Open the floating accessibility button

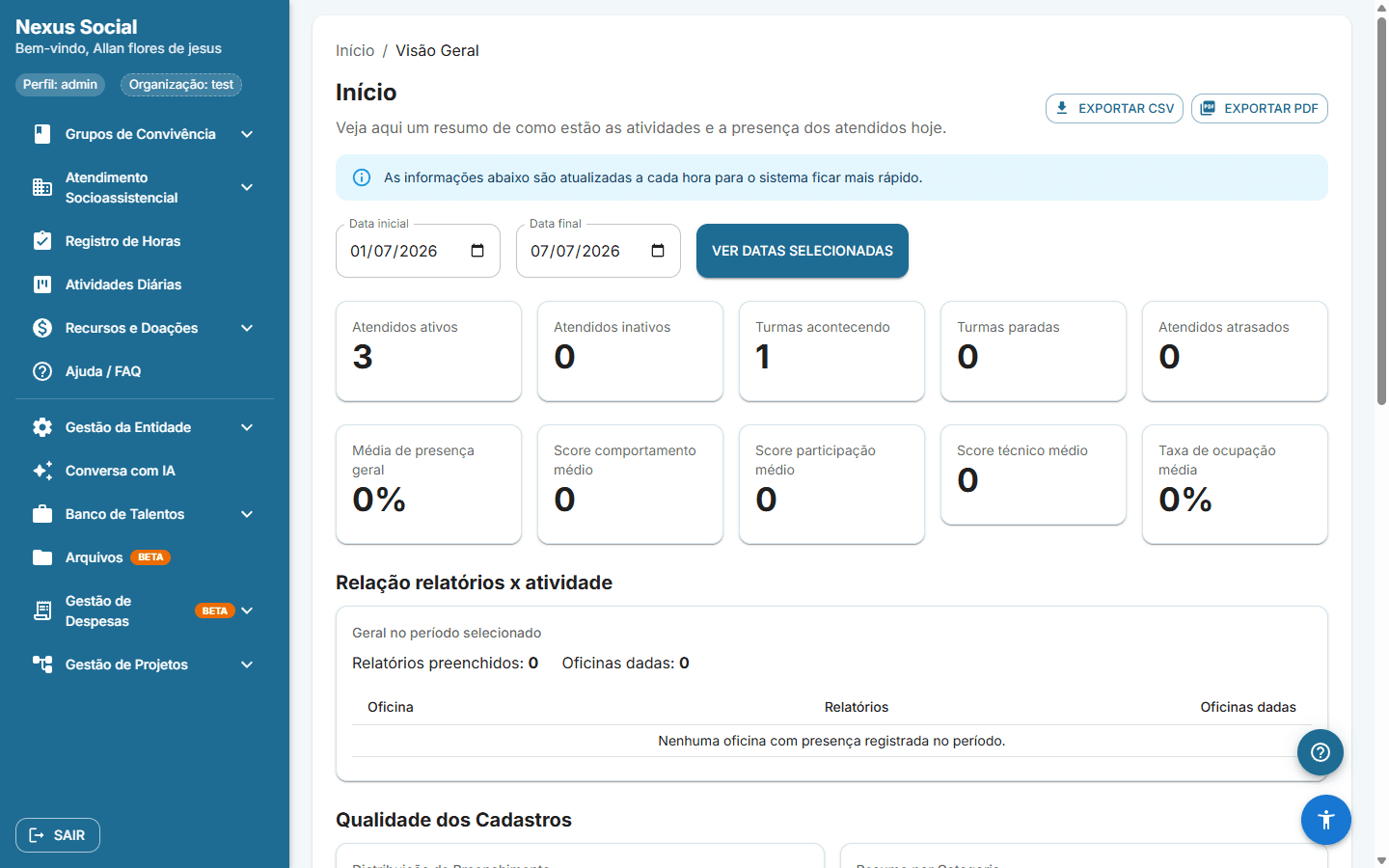pos(1326,820)
